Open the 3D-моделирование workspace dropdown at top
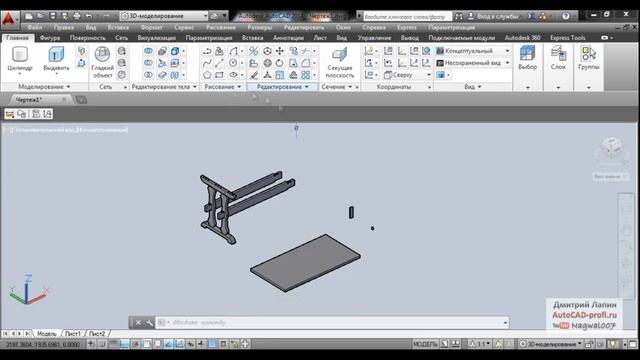Viewport: 640px width, 360px height. 164,16
